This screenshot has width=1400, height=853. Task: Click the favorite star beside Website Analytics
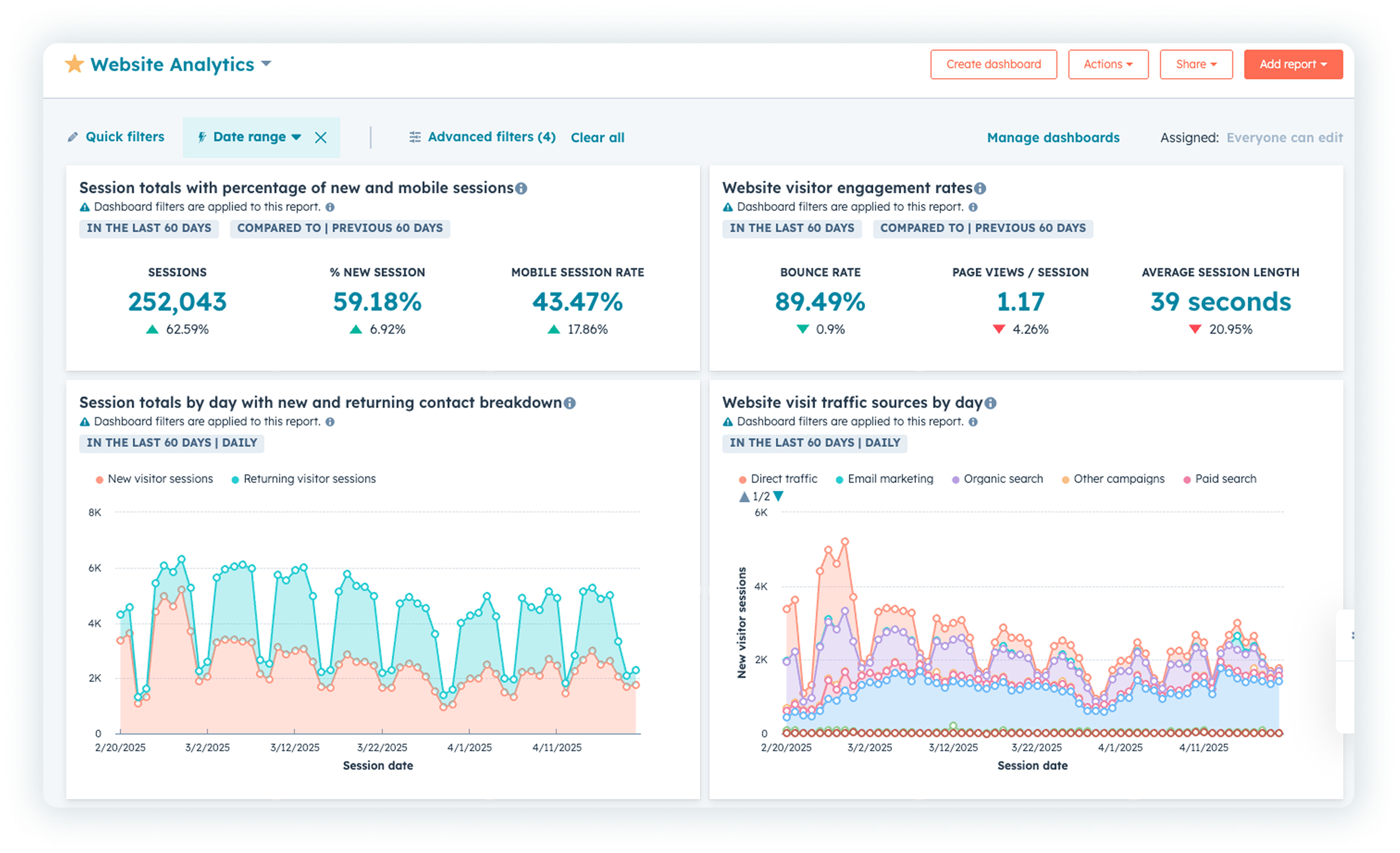point(74,64)
